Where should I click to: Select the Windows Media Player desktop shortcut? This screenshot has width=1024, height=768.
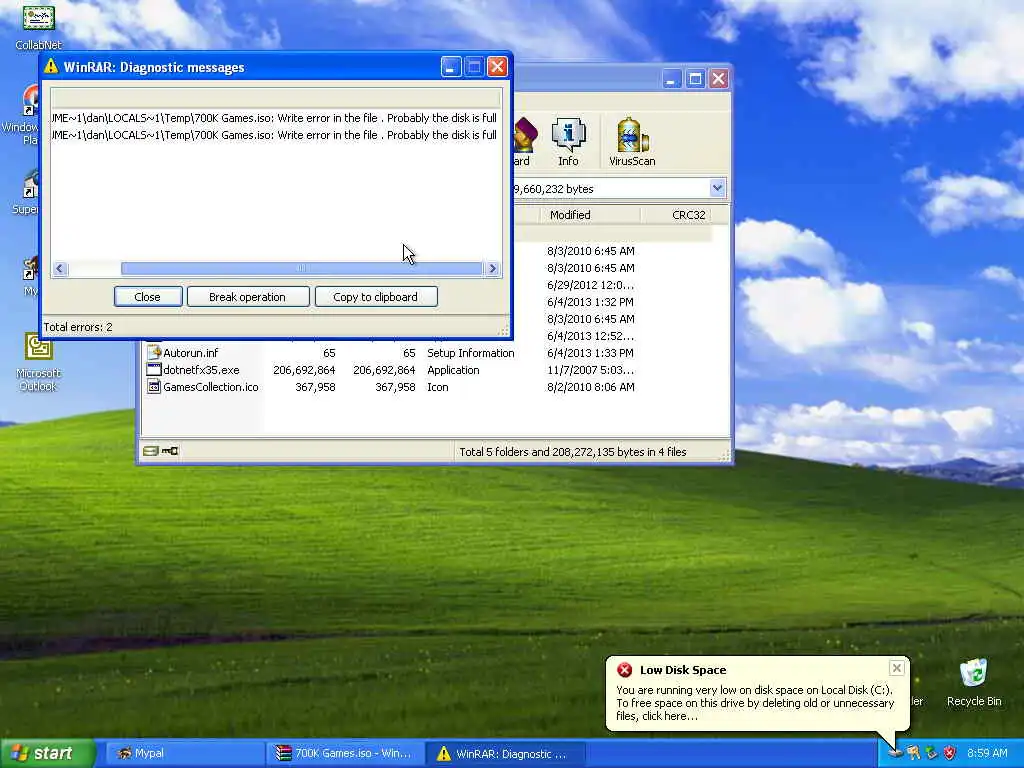24,115
